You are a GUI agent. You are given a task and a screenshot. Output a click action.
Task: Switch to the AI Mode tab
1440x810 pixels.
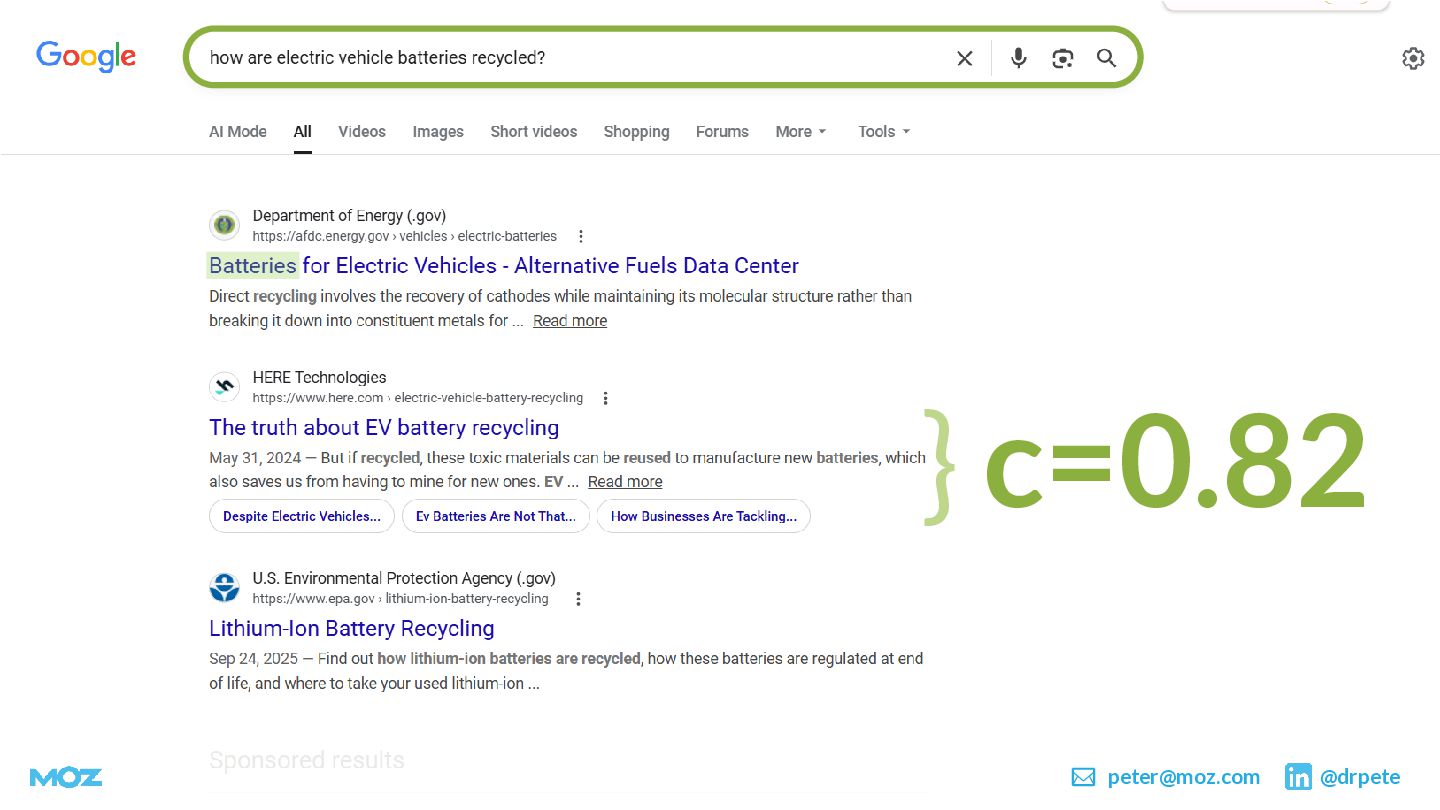pyautogui.click(x=238, y=131)
